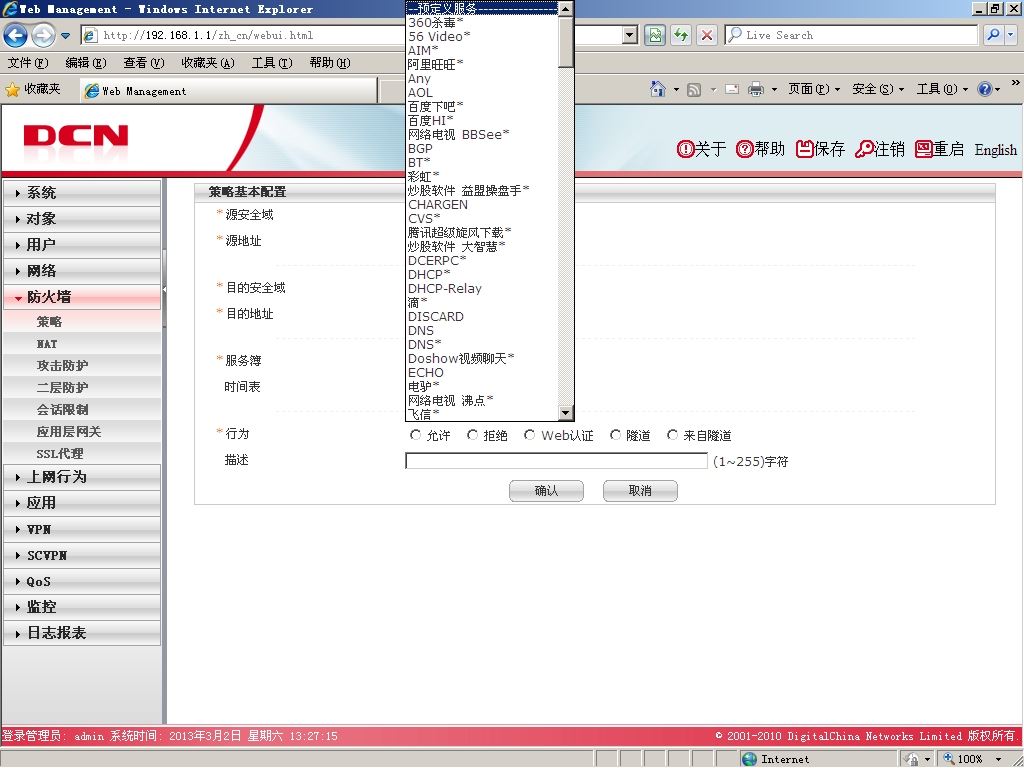The width and height of the screenshot is (1024, 768).
Task: Collapse the 防火墙 sidebar menu
Action: [82, 297]
